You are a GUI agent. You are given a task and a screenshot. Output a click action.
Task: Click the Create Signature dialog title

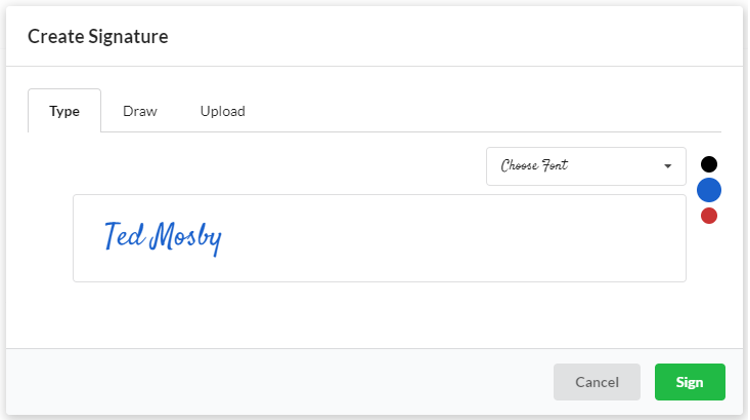(98, 37)
